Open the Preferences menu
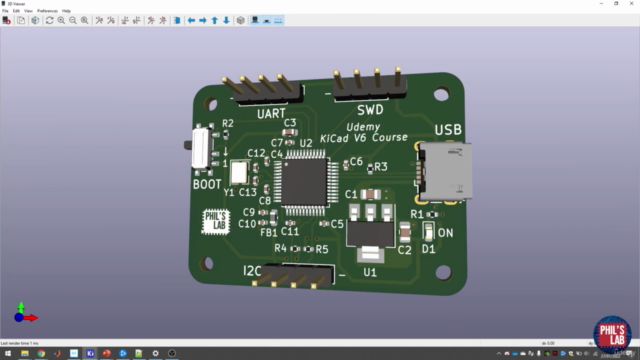The width and height of the screenshot is (640, 360). point(47,11)
